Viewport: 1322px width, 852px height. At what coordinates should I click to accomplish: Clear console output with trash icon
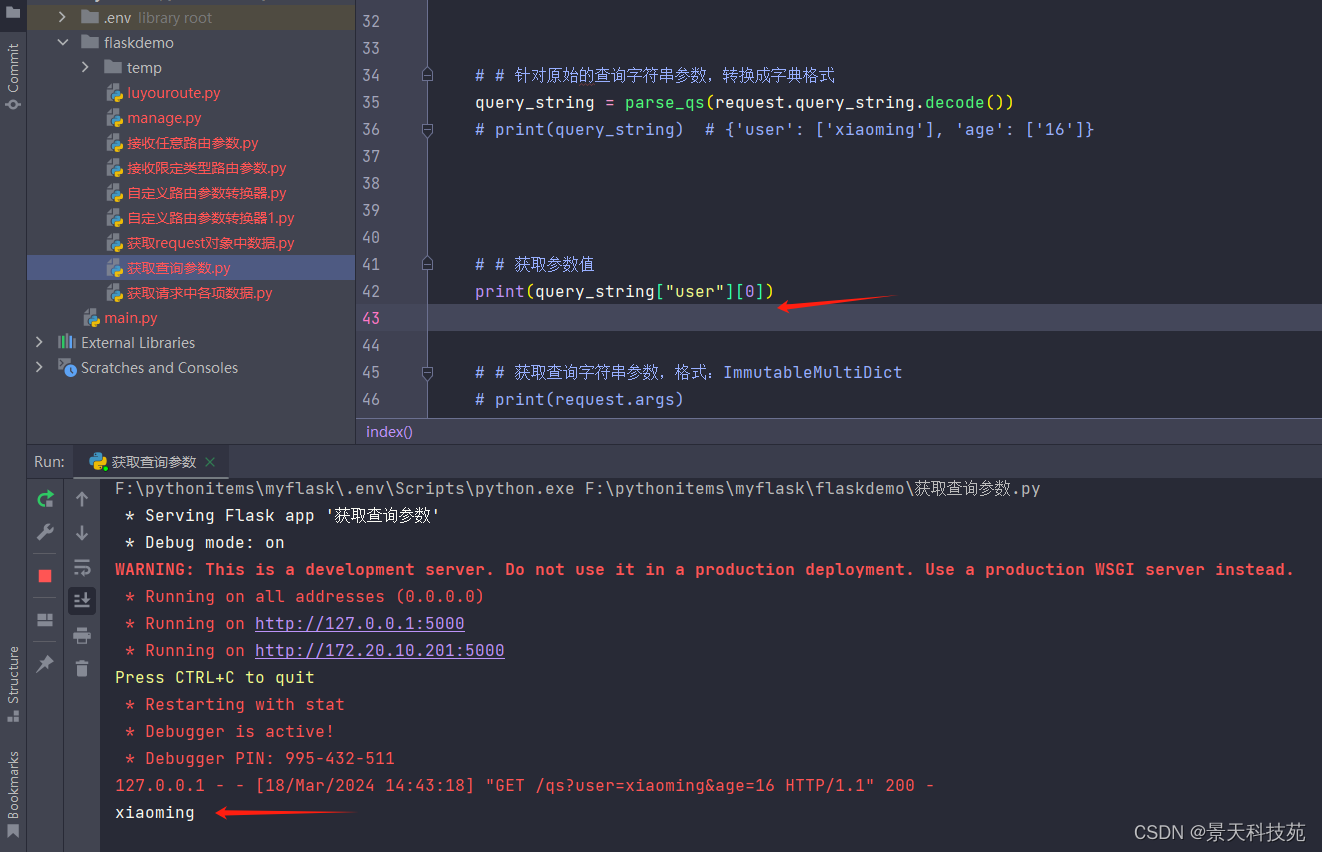pos(82,668)
